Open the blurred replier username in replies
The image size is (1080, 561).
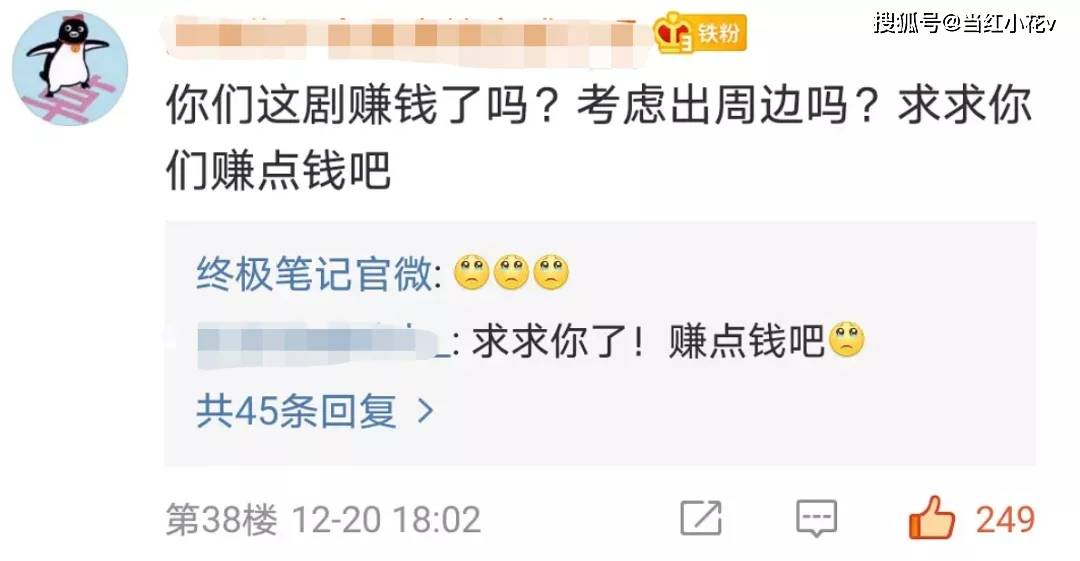tap(324, 342)
